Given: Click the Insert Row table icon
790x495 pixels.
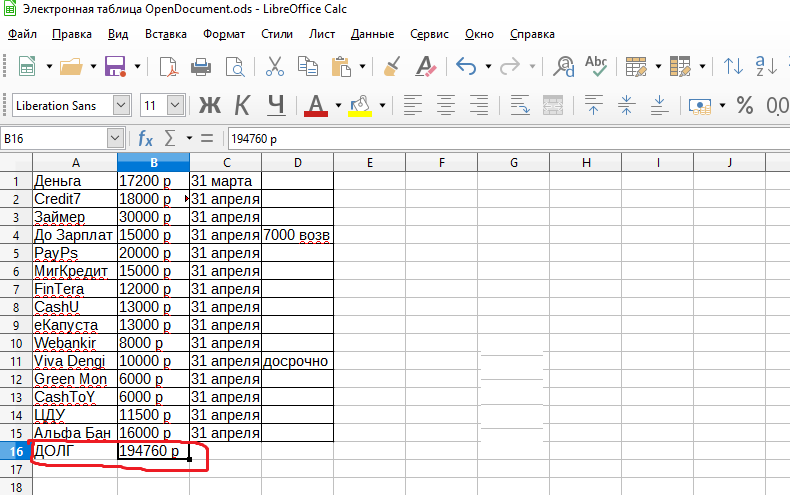Looking at the screenshot, I should [636, 67].
